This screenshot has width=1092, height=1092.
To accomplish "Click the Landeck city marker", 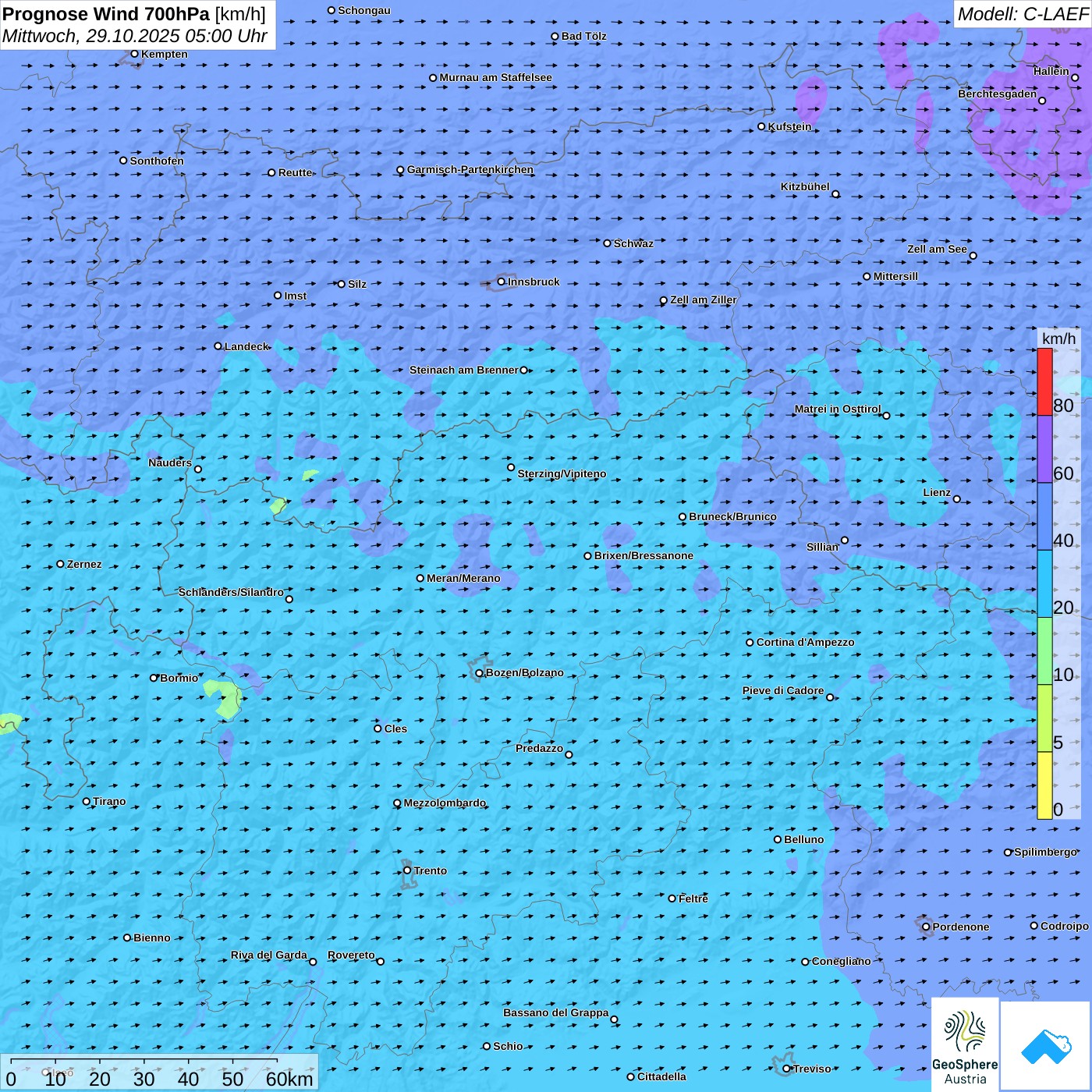I will [218, 346].
